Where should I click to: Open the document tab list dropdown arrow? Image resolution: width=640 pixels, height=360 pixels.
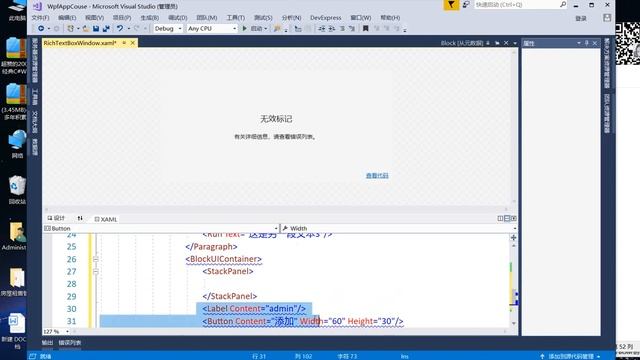point(515,43)
